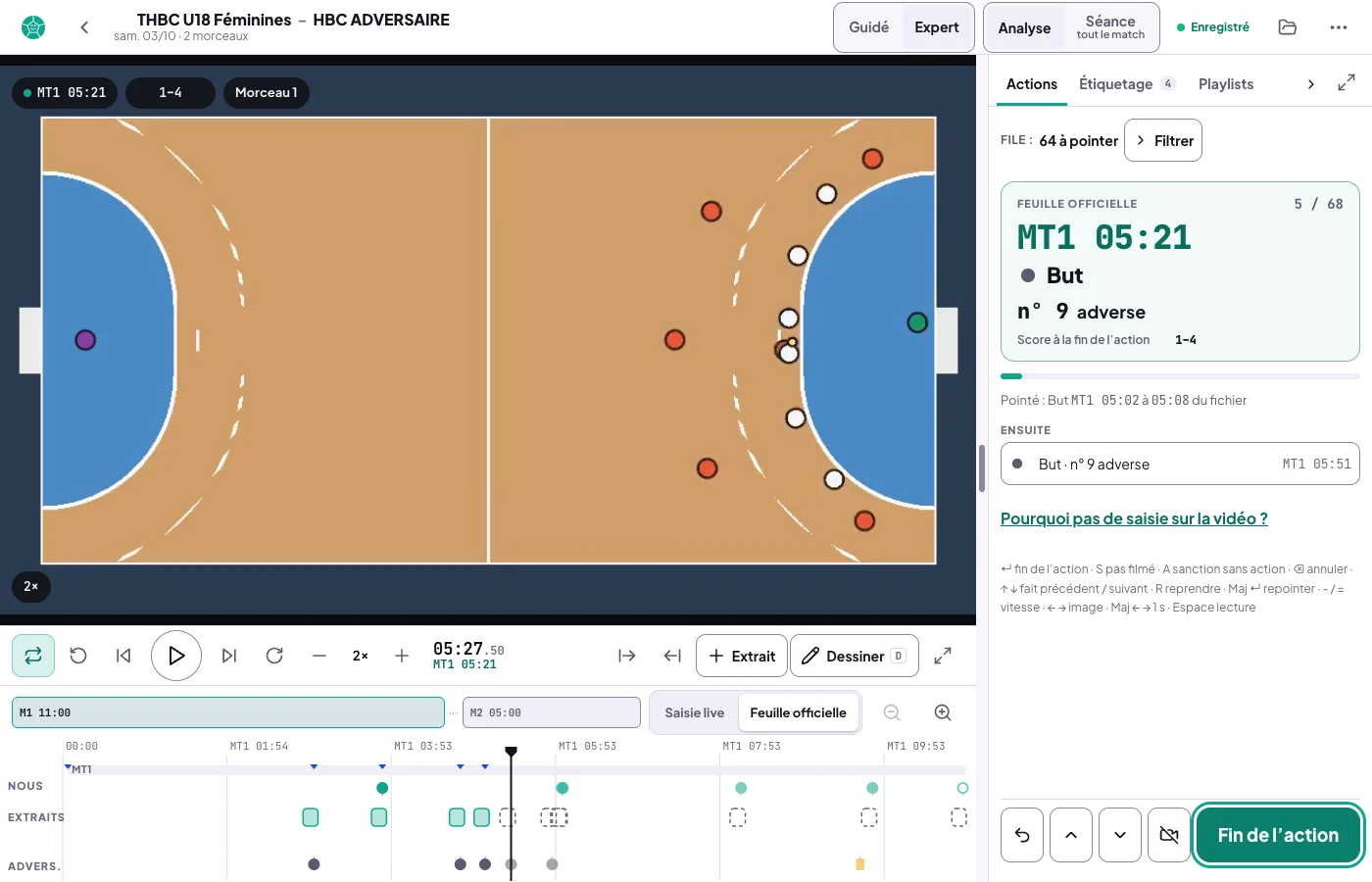The height and width of the screenshot is (882, 1372).
Task: Expand the Filtrer options
Action: [x=1163, y=140]
